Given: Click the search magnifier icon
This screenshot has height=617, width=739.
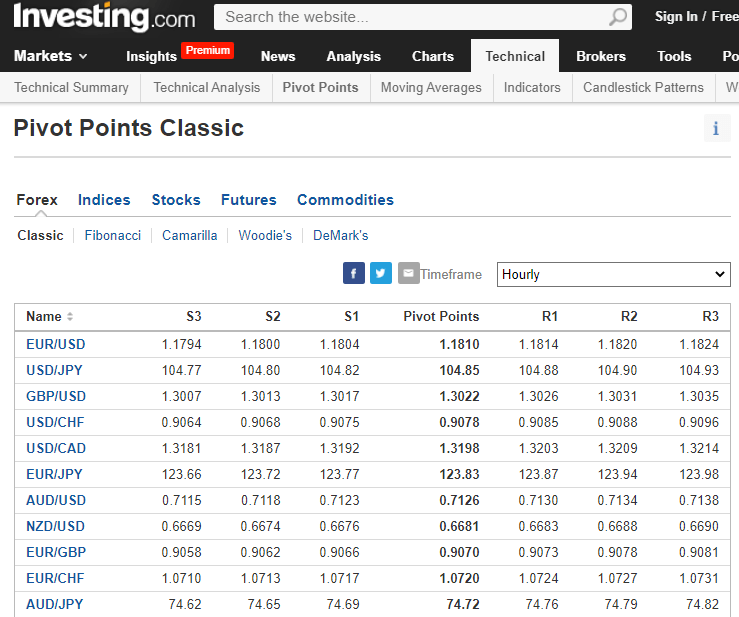Looking at the screenshot, I should 619,17.
